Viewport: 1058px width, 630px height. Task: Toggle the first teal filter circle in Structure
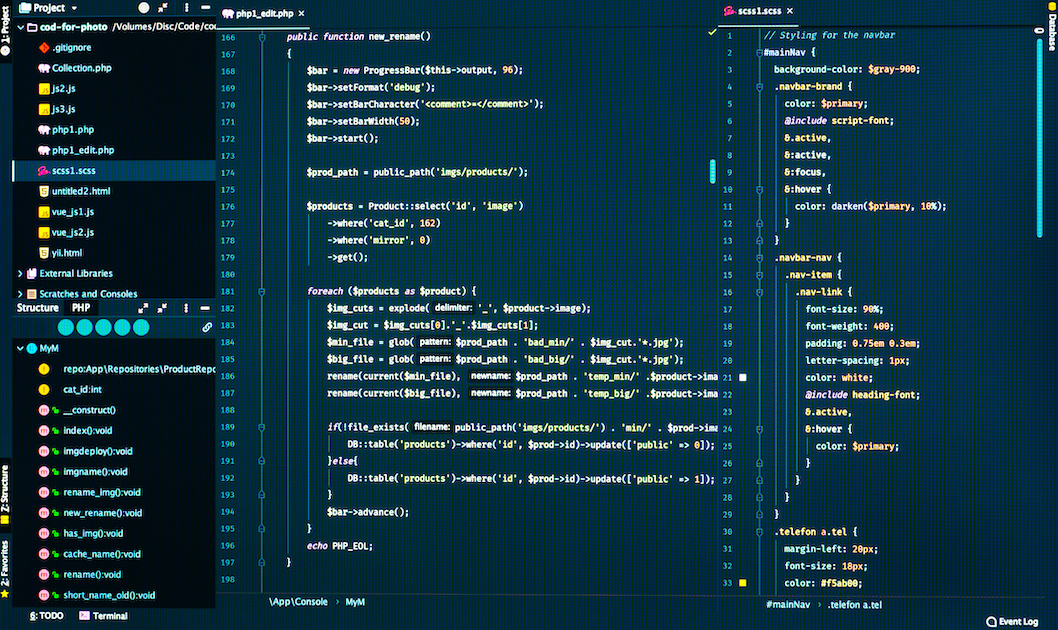[66, 326]
